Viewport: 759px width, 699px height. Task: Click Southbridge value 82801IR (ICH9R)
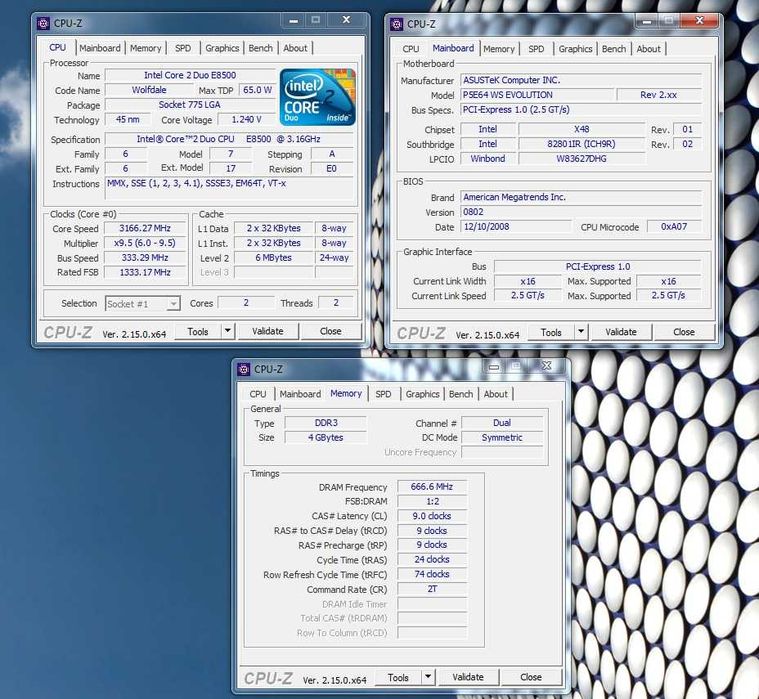coord(581,144)
